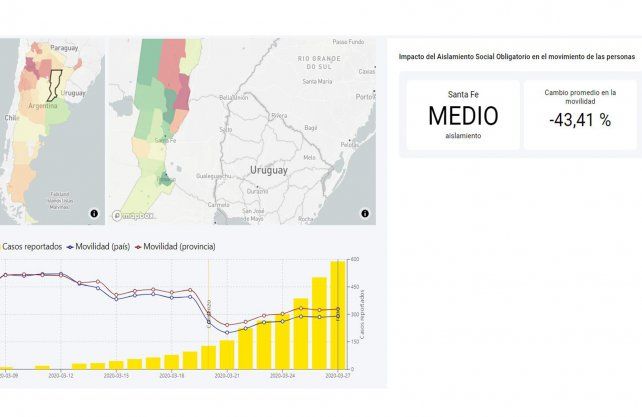
Task: Click the Impacto del Aislamiento Social Obligatorio heading
Action: [x=517, y=57]
